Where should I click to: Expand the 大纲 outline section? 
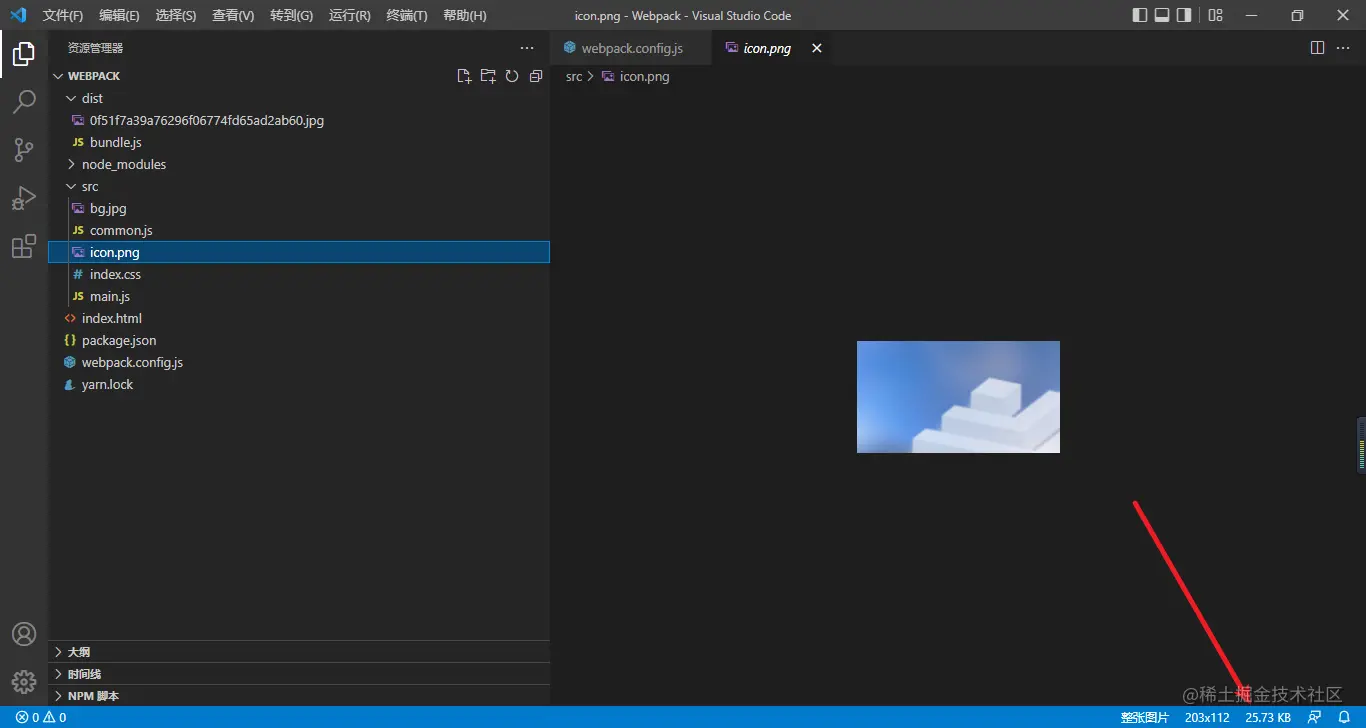(x=299, y=652)
